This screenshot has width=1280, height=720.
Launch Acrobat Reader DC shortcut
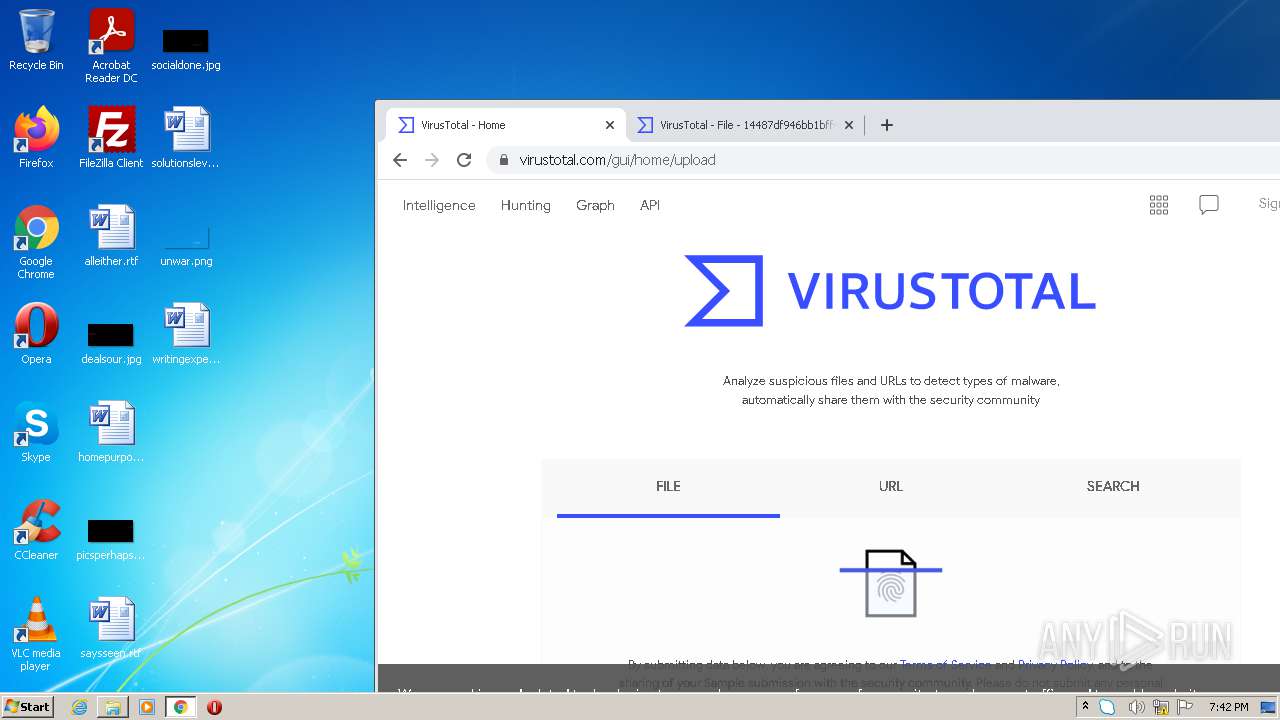pyautogui.click(x=111, y=46)
